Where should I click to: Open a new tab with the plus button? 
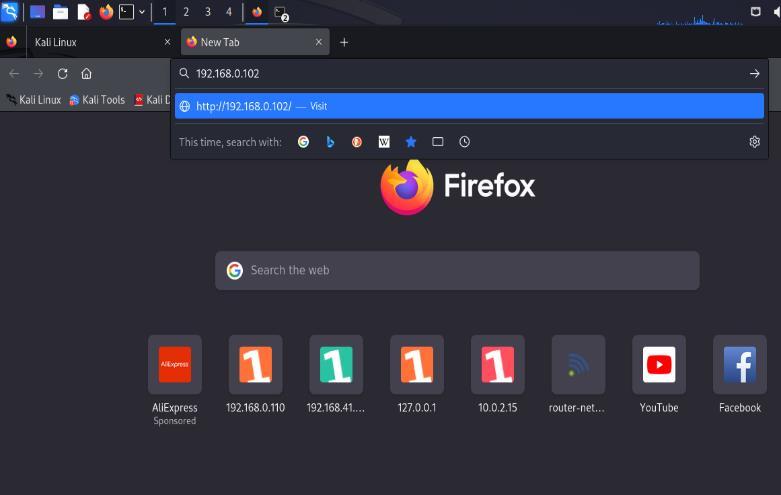[x=344, y=42]
